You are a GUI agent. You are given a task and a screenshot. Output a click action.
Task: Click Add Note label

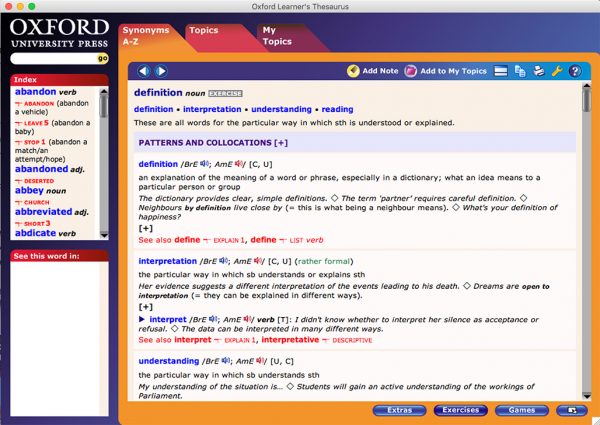(x=380, y=71)
